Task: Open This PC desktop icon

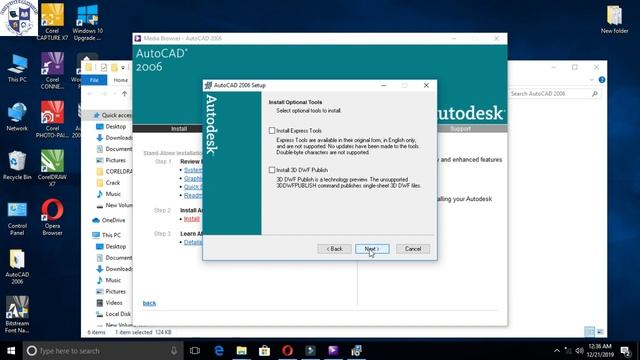Action: click(x=17, y=68)
